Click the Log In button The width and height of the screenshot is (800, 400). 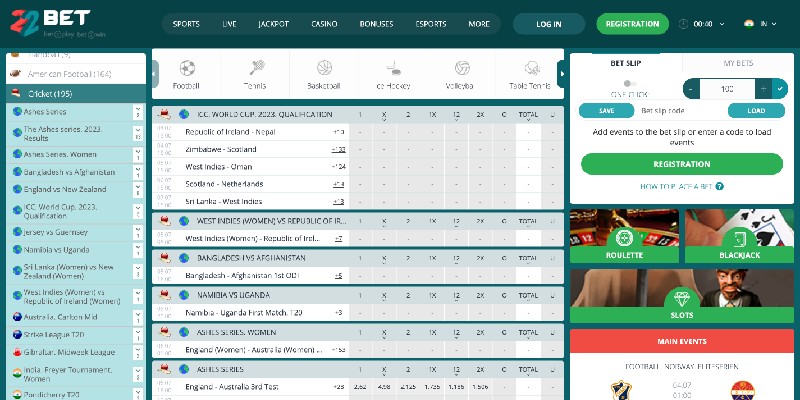[549, 24]
